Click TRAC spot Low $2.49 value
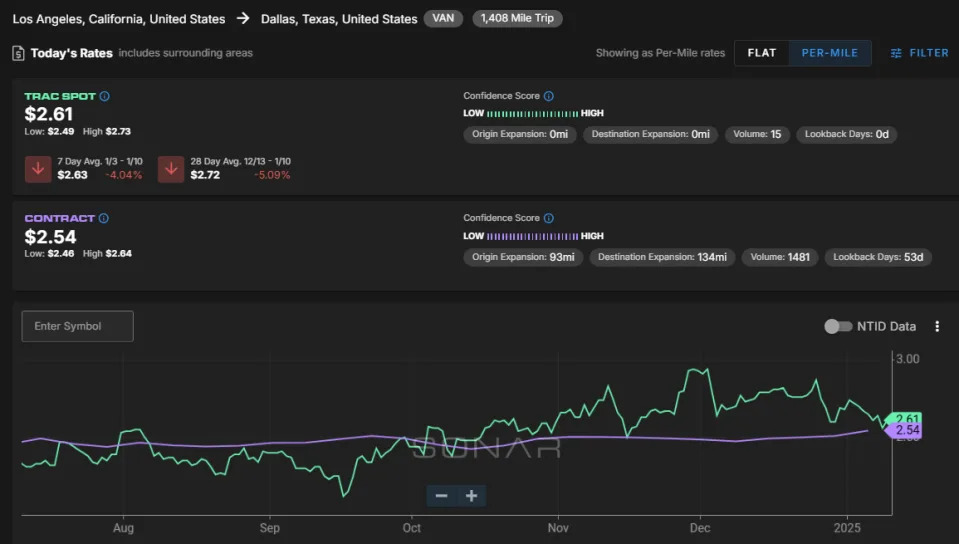Image resolution: width=959 pixels, height=544 pixels. tap(61, 132)
